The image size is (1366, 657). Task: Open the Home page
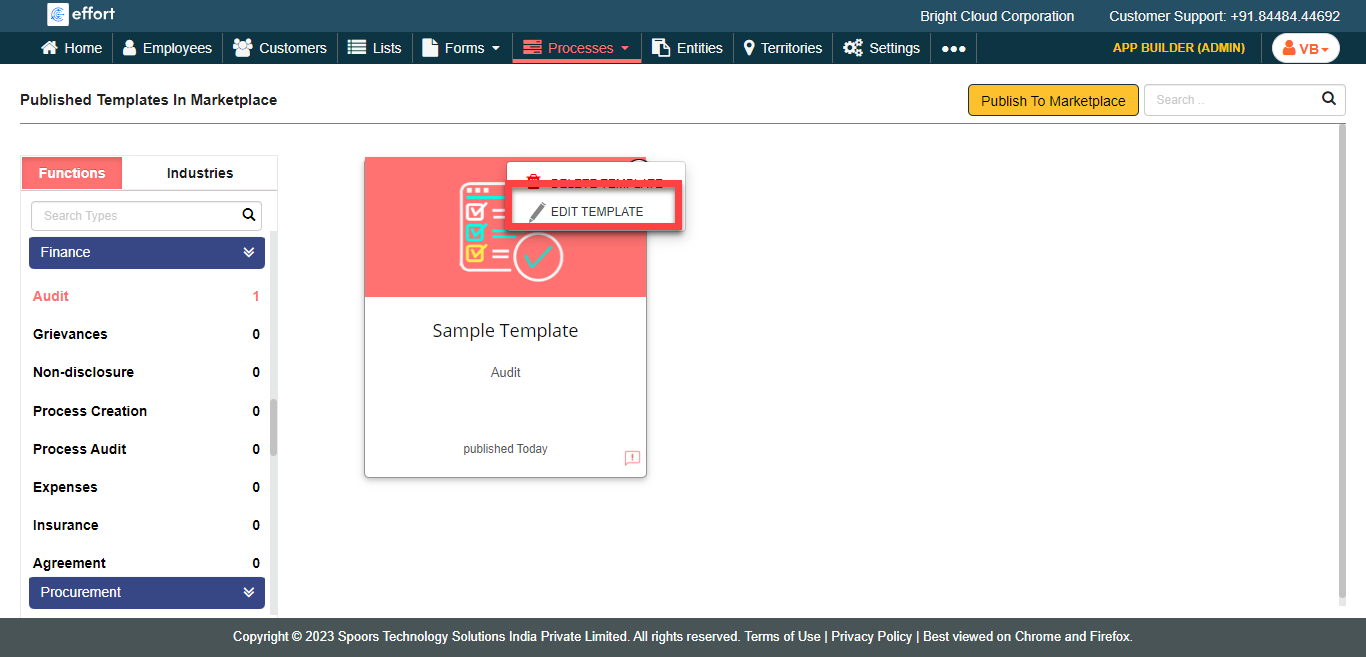71,48
